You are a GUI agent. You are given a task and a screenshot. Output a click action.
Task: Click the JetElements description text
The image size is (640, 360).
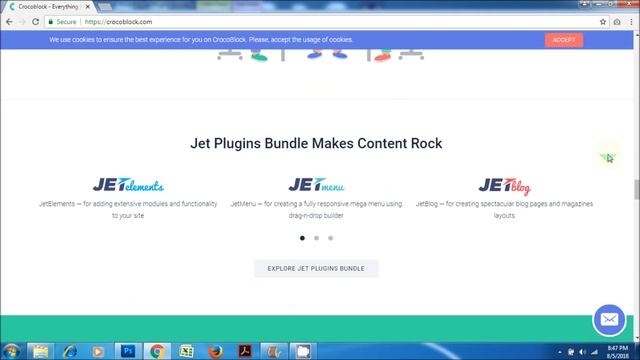pos(128,209)
